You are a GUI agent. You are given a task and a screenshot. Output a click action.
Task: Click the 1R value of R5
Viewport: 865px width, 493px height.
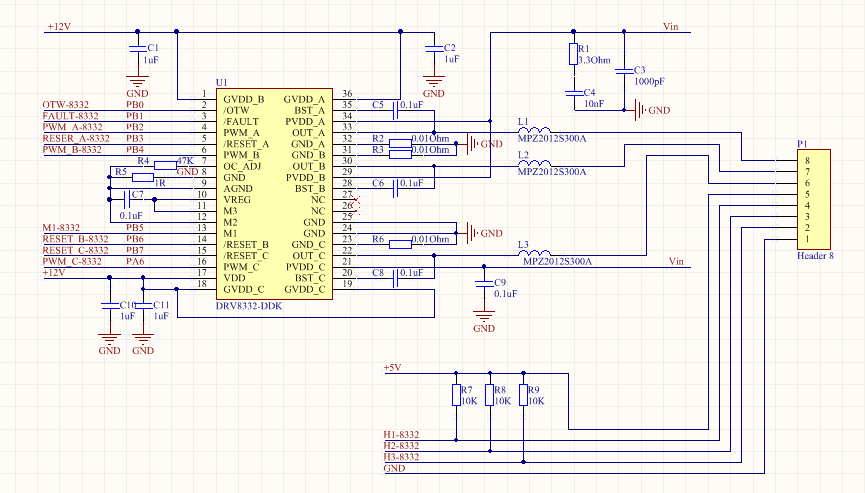[x=160, y=183]
